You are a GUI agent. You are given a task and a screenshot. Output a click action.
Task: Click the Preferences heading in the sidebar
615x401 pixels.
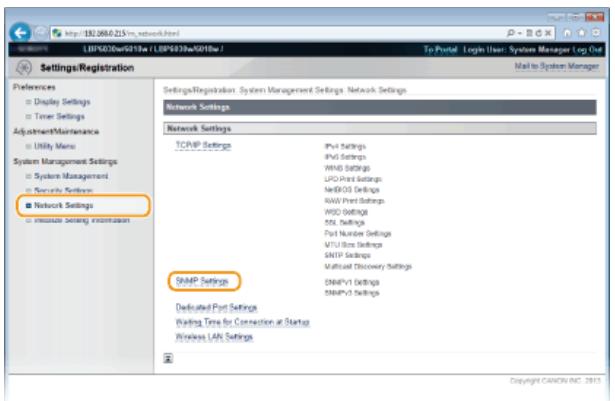(x=34, y=87)
